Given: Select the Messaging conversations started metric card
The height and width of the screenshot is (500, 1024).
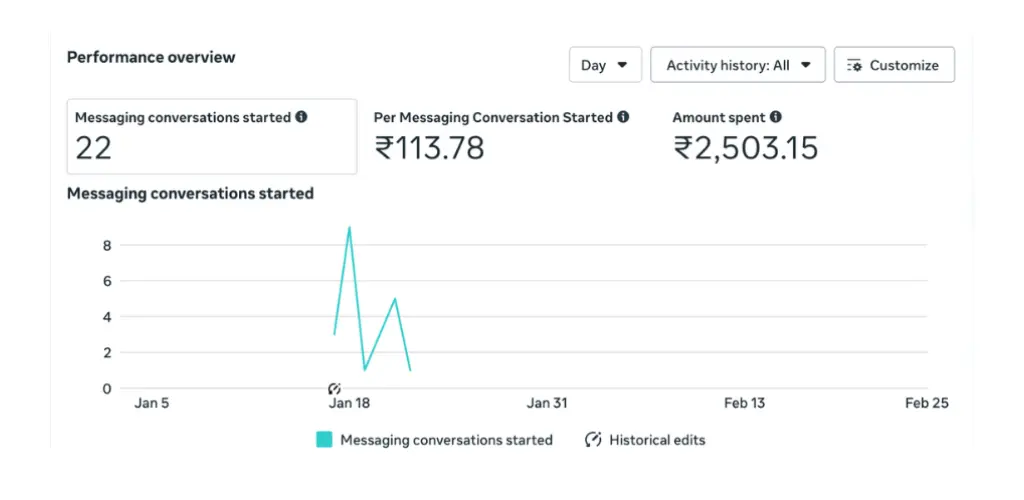Looking at the screenshot, I should 211,137.
